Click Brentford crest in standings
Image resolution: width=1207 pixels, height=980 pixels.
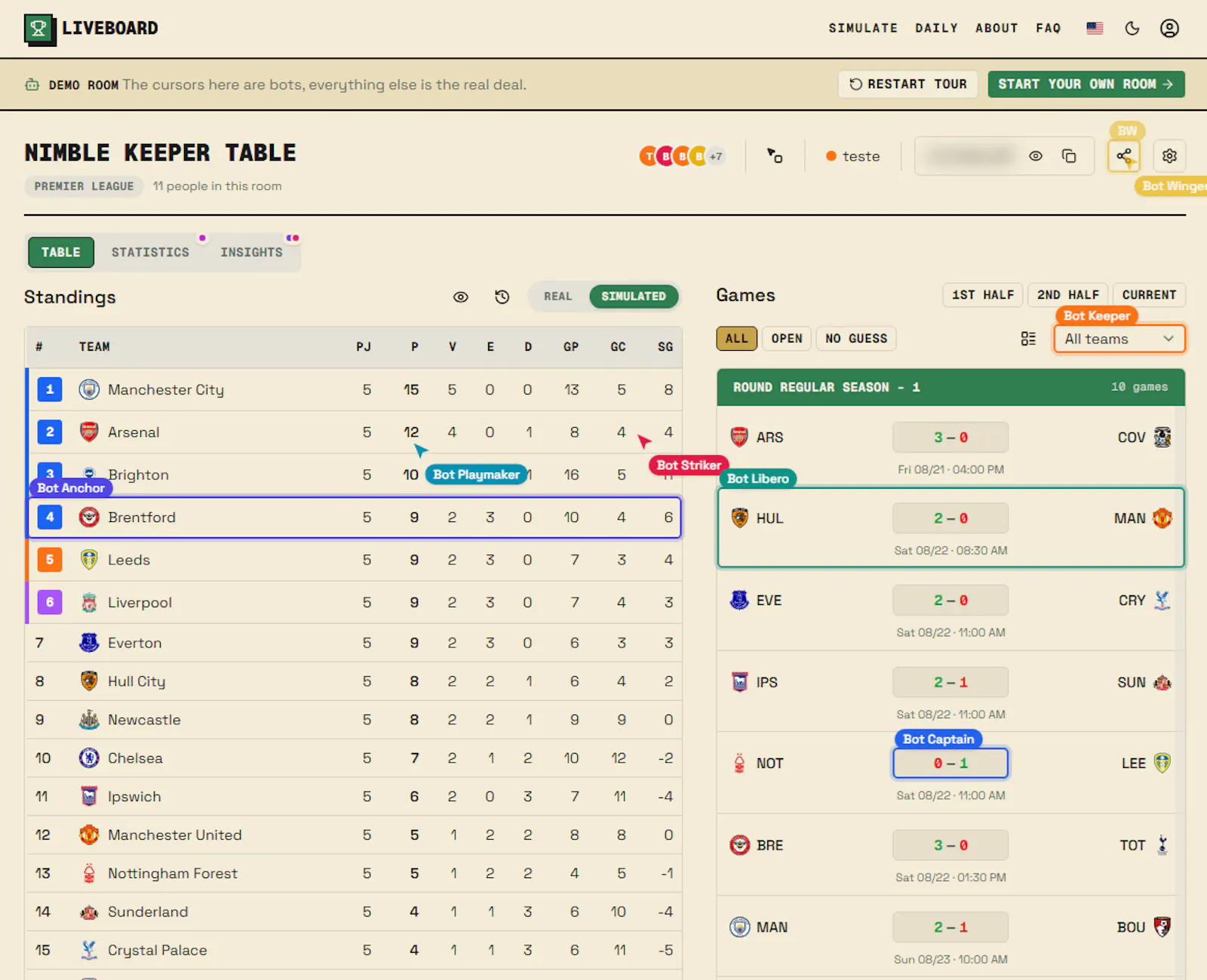point(89,517)
